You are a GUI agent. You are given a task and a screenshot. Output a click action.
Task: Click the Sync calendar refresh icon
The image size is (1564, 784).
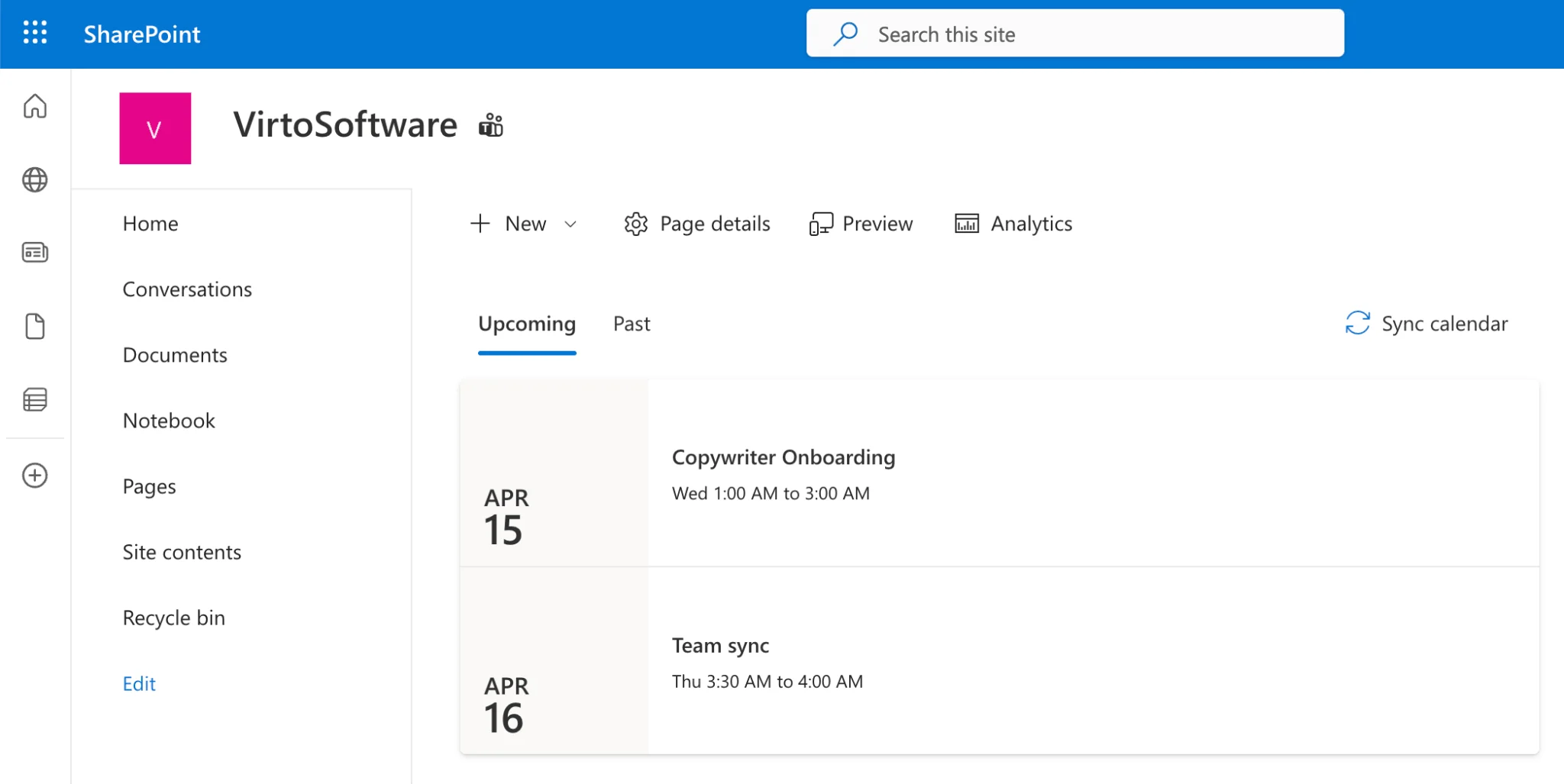pyautogui.click(x=1357, y=323)
